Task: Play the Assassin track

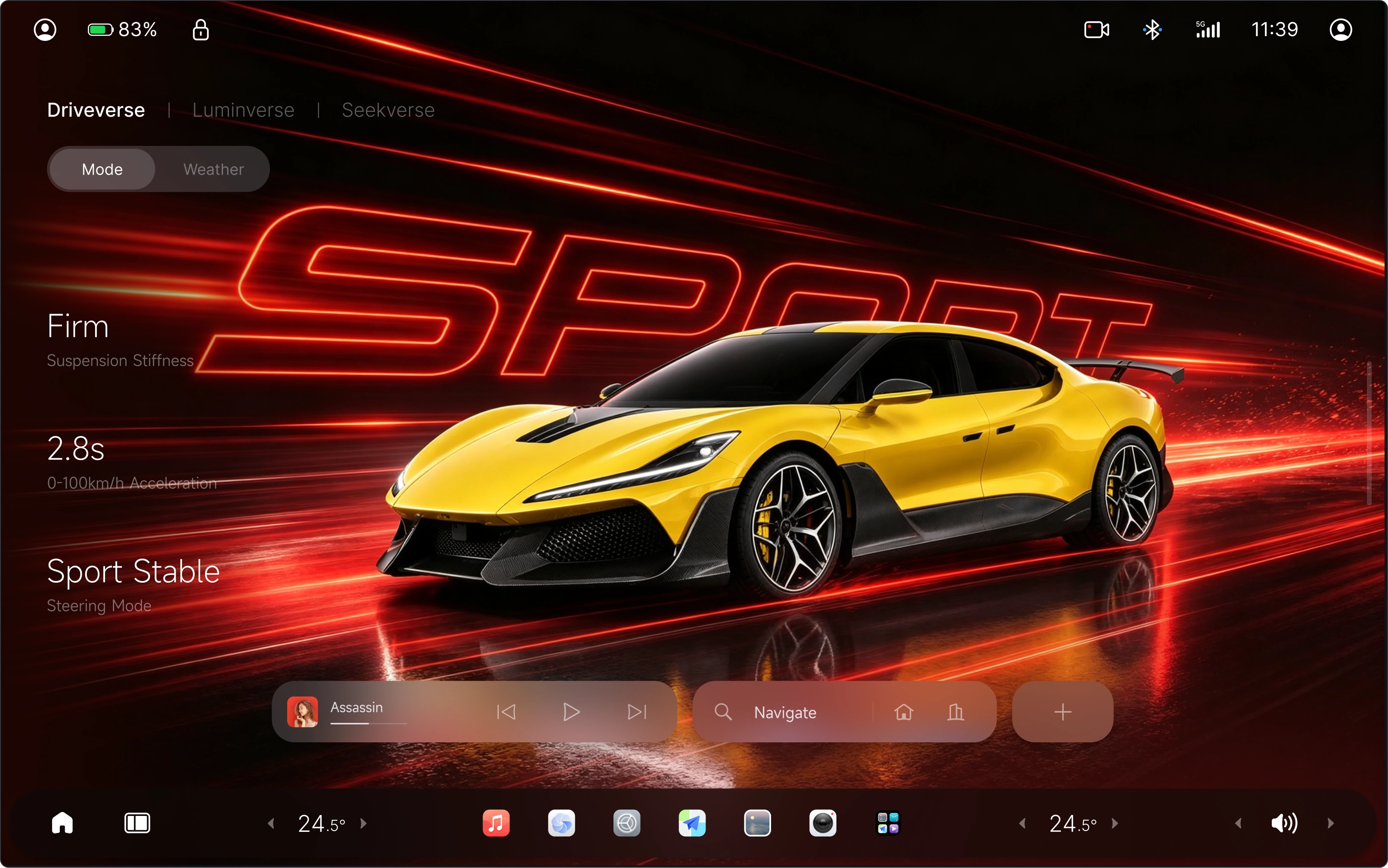Action: [x=571, y=712]
